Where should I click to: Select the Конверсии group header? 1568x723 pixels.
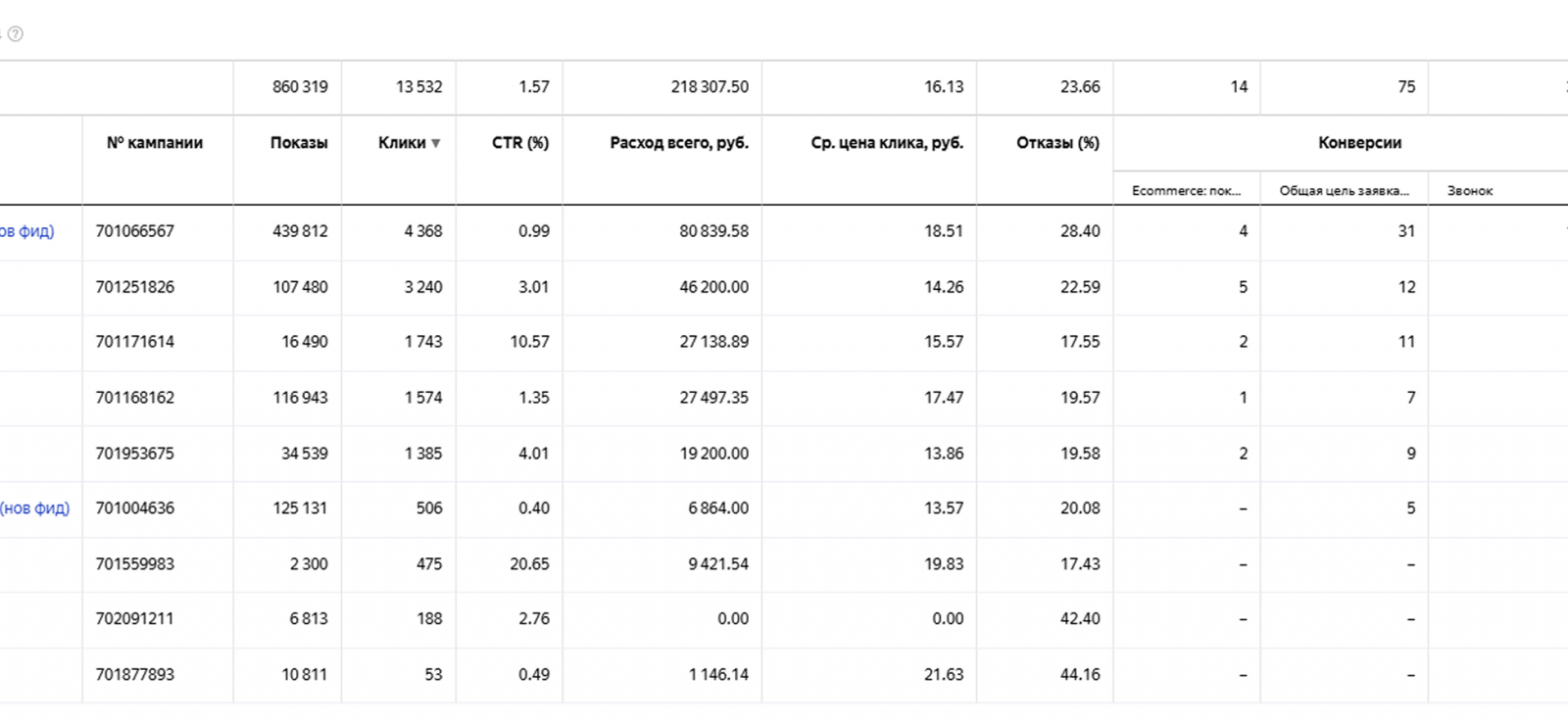(1359, 143)
